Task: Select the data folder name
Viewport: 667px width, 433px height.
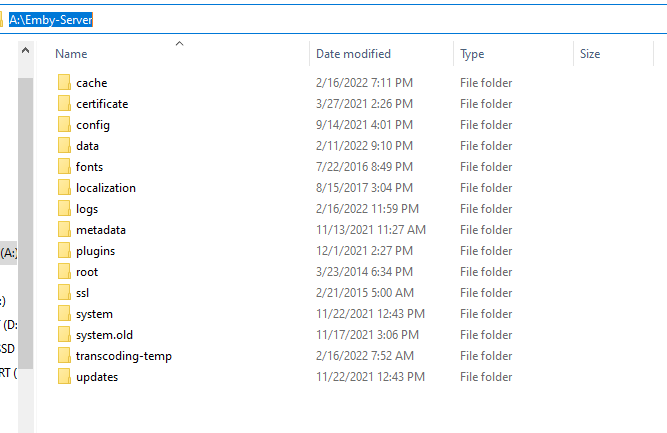Action: click(87, 145)
